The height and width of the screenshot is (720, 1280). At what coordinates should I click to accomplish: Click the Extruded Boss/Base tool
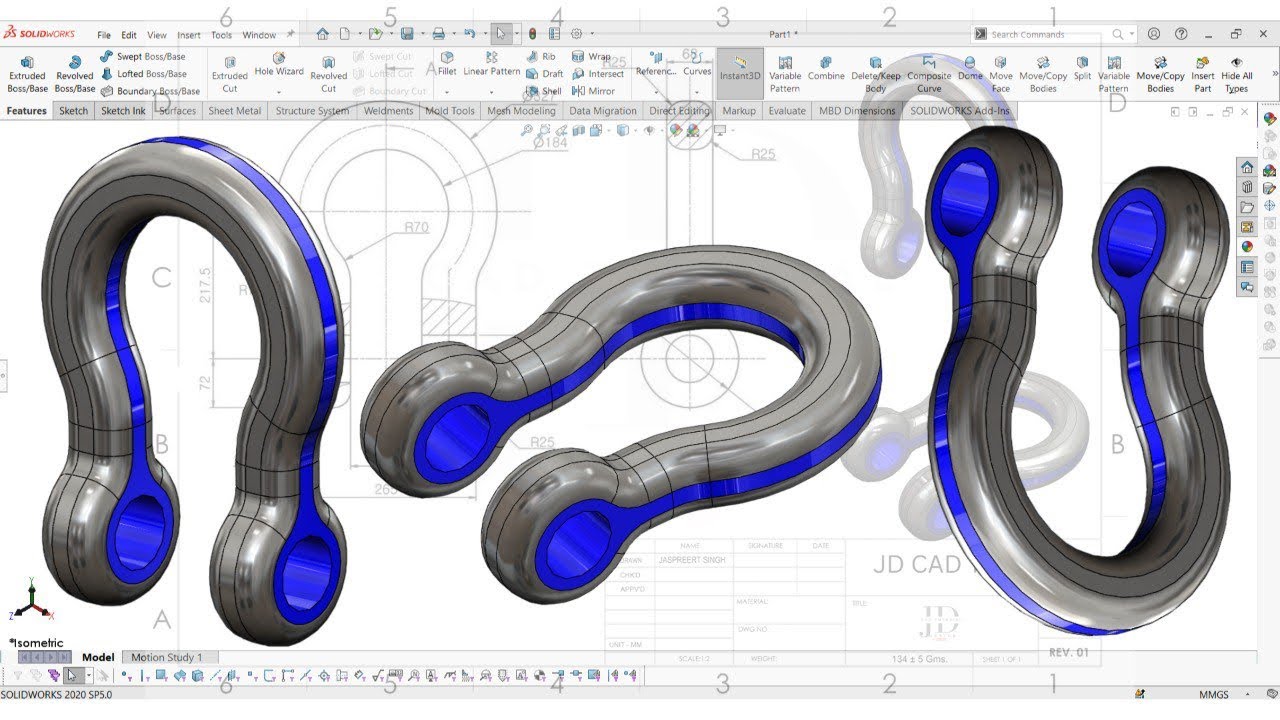coord(27,75)
